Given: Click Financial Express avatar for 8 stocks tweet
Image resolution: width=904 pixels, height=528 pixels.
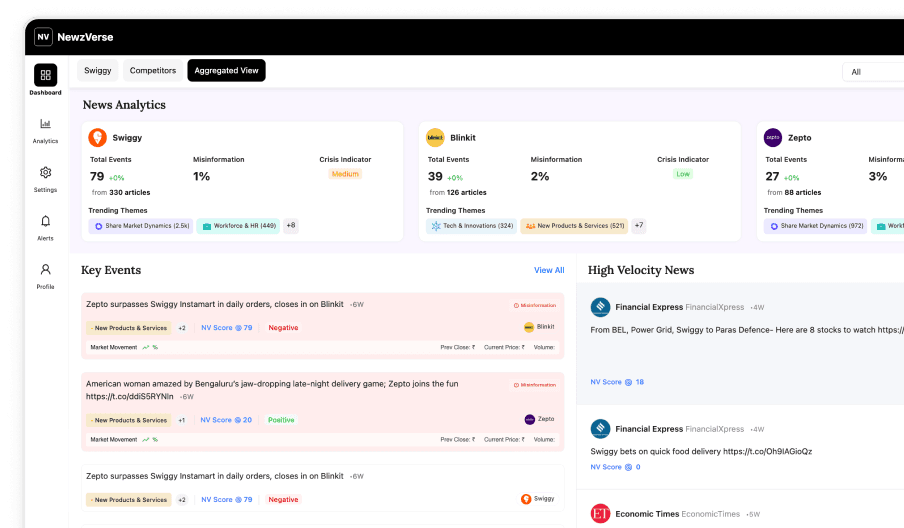Looking at the screenshot, I should (600, 307).
